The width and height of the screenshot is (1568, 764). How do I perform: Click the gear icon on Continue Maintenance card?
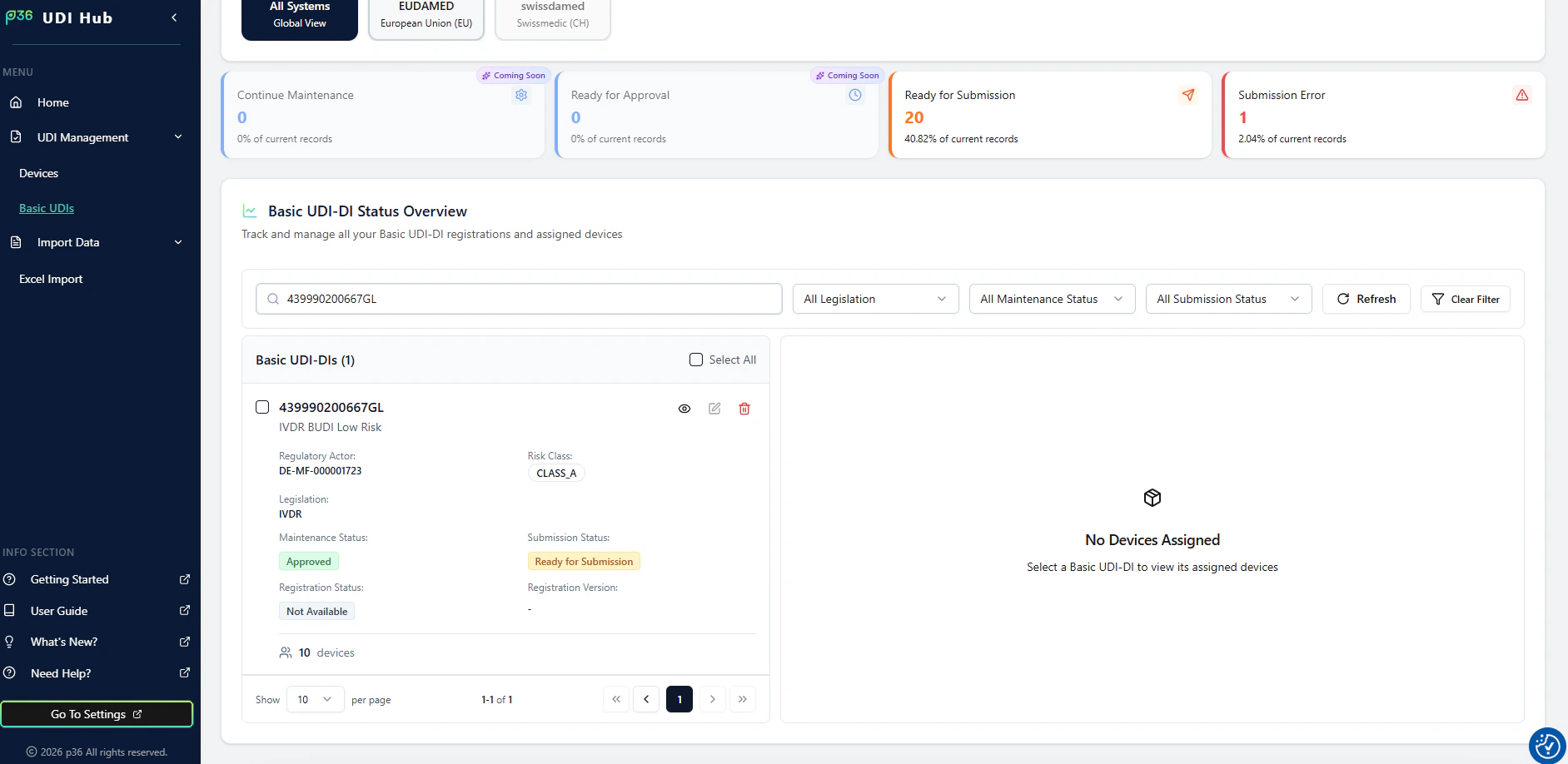(x=521, y=95)
